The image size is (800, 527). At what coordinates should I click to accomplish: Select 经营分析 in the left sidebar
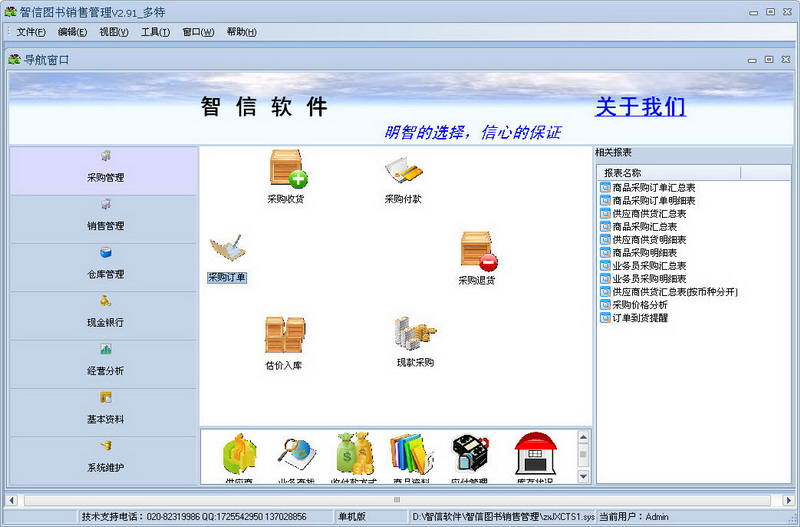tap(104, 364)
